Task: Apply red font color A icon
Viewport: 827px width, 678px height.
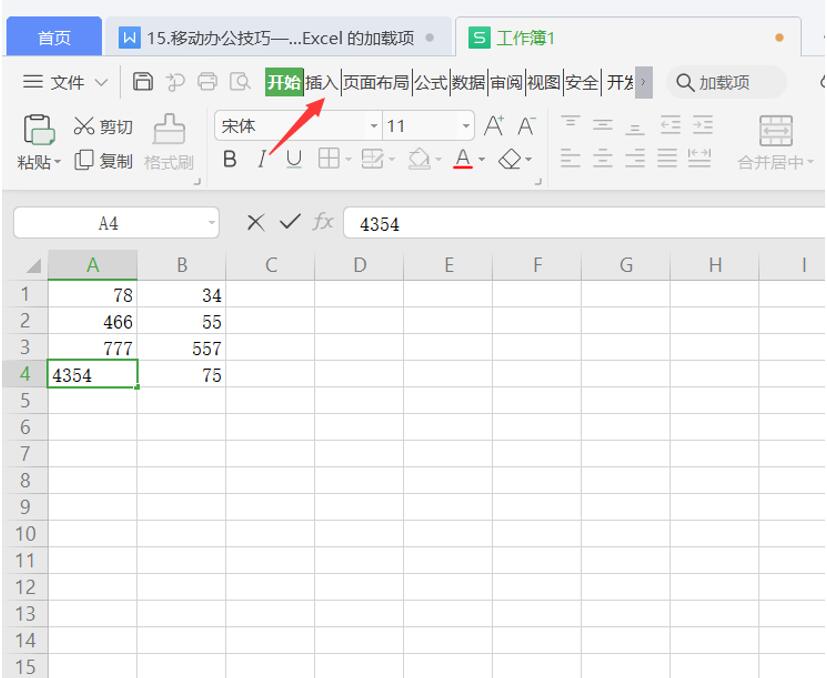Action: (463, 158)
